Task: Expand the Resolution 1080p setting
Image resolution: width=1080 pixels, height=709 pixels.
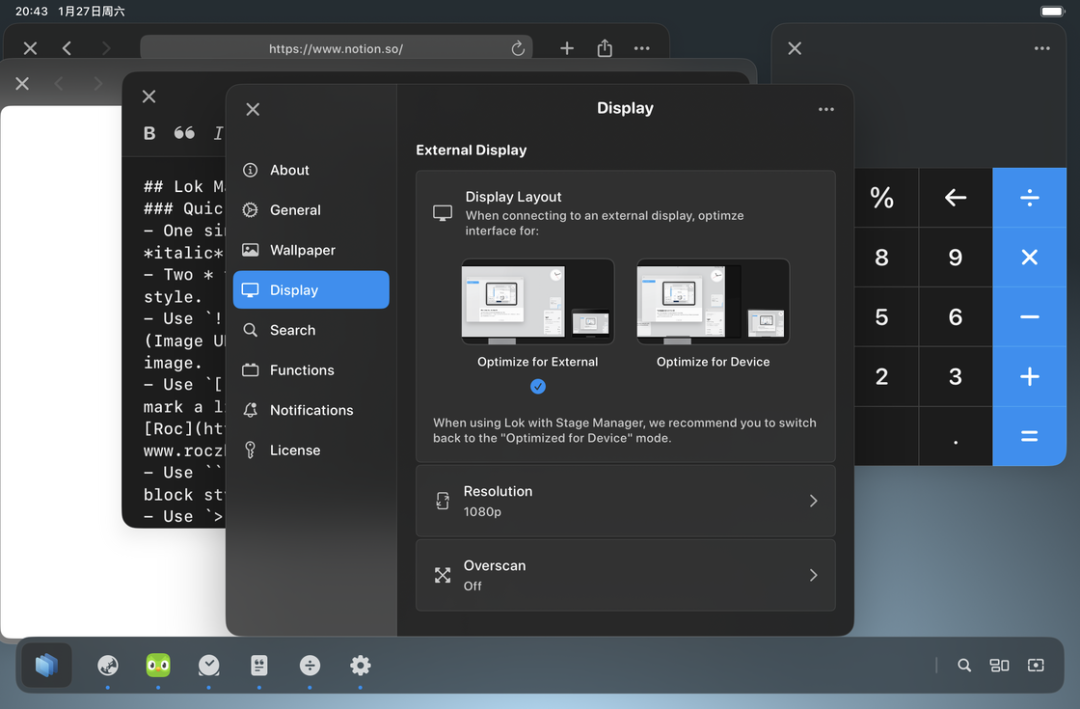Action: (625, 501)
